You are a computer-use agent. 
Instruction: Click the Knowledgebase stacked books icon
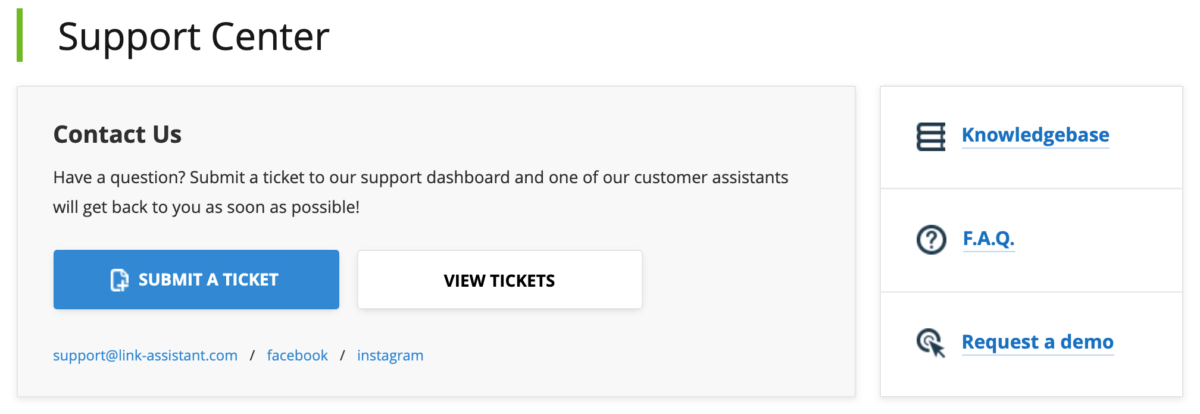pos(931,136)
